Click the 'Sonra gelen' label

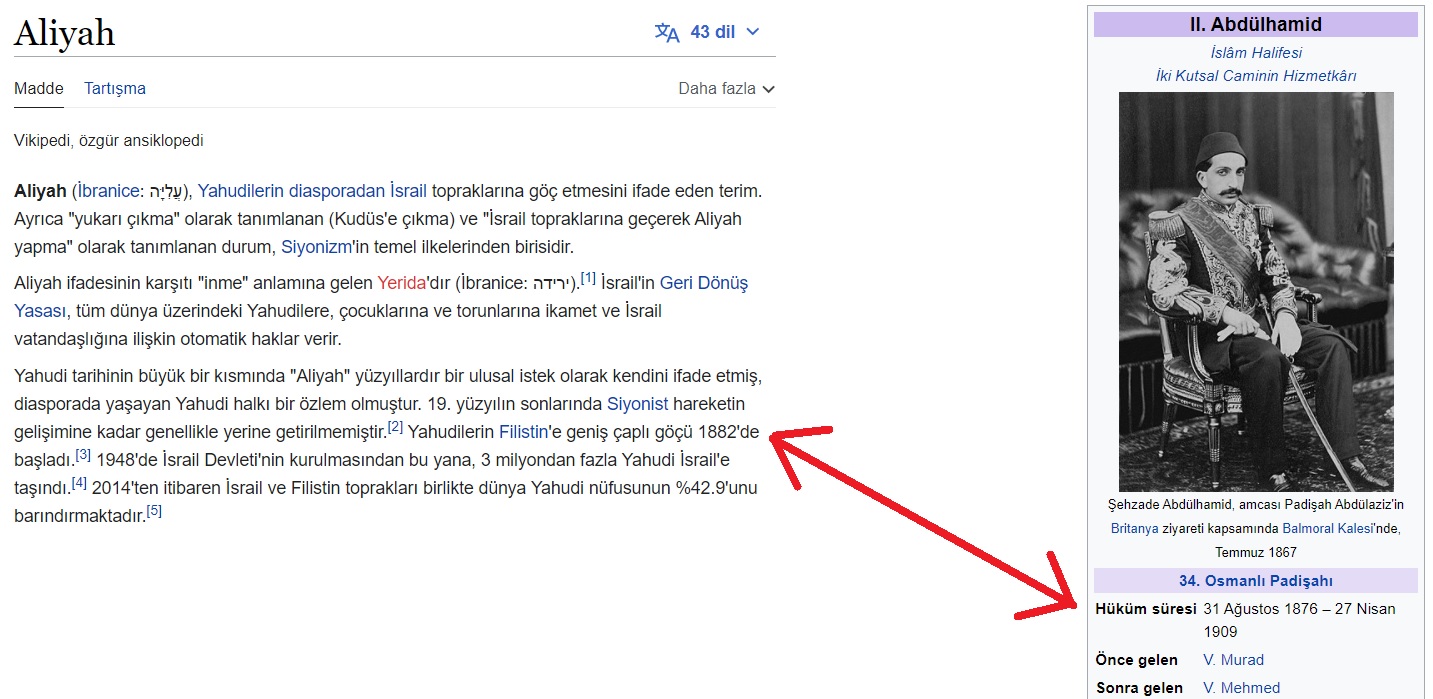click(1139, 688)
